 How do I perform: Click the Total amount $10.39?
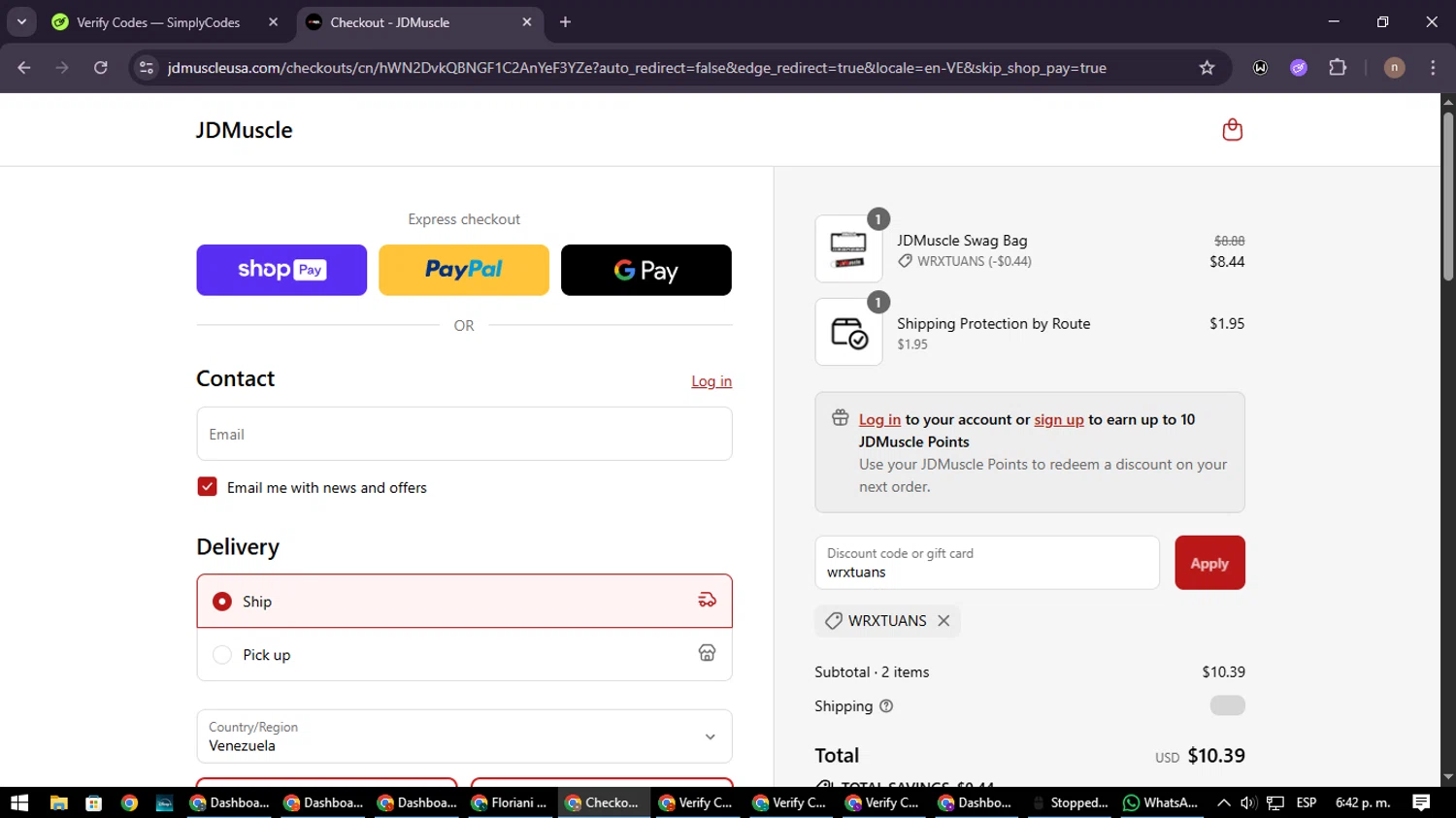(1216, 756)
